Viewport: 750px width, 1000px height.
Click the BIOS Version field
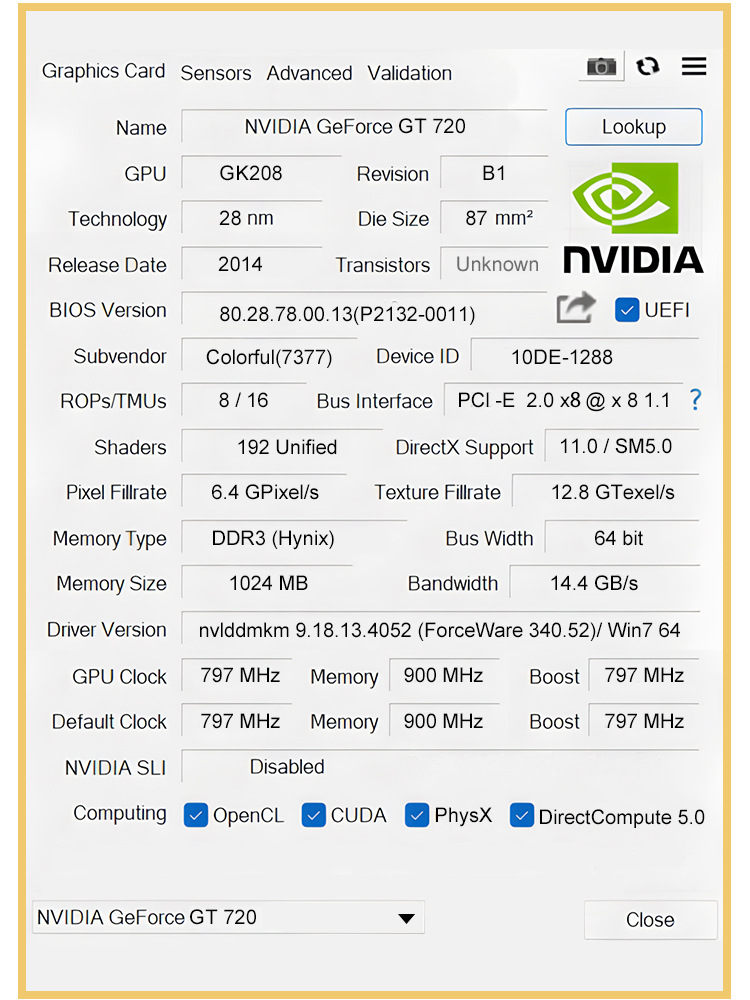click(364, 313)
